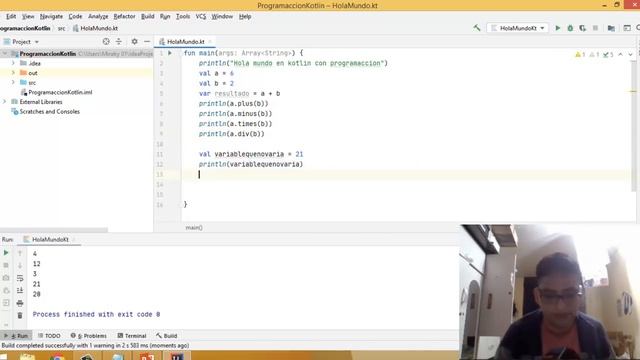Open the HolaMundoKt run configuration dropdown

(518, 28)
